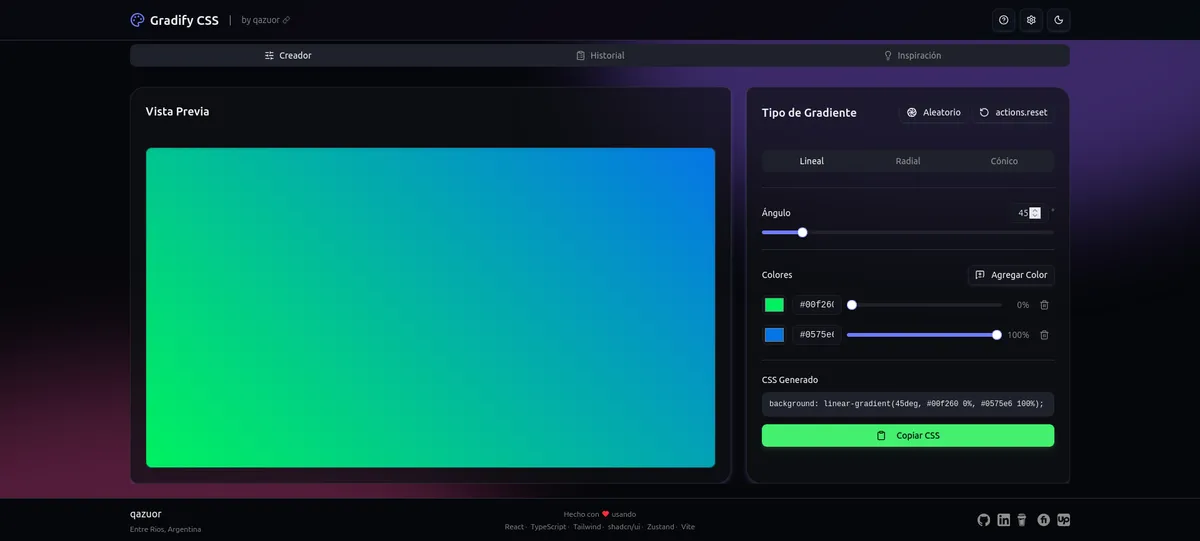
Task: Open the help question mark icon
Action: click(x=1004, y=20)
